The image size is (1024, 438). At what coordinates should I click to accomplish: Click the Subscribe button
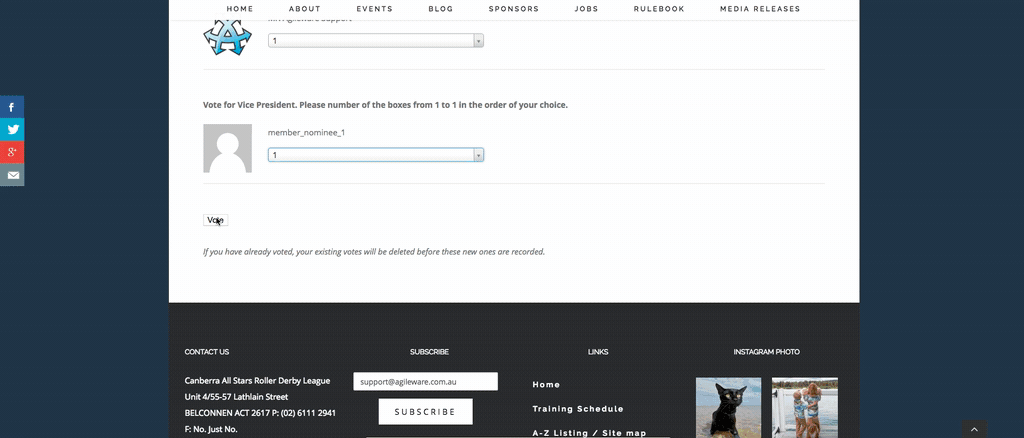pos(425,411)
